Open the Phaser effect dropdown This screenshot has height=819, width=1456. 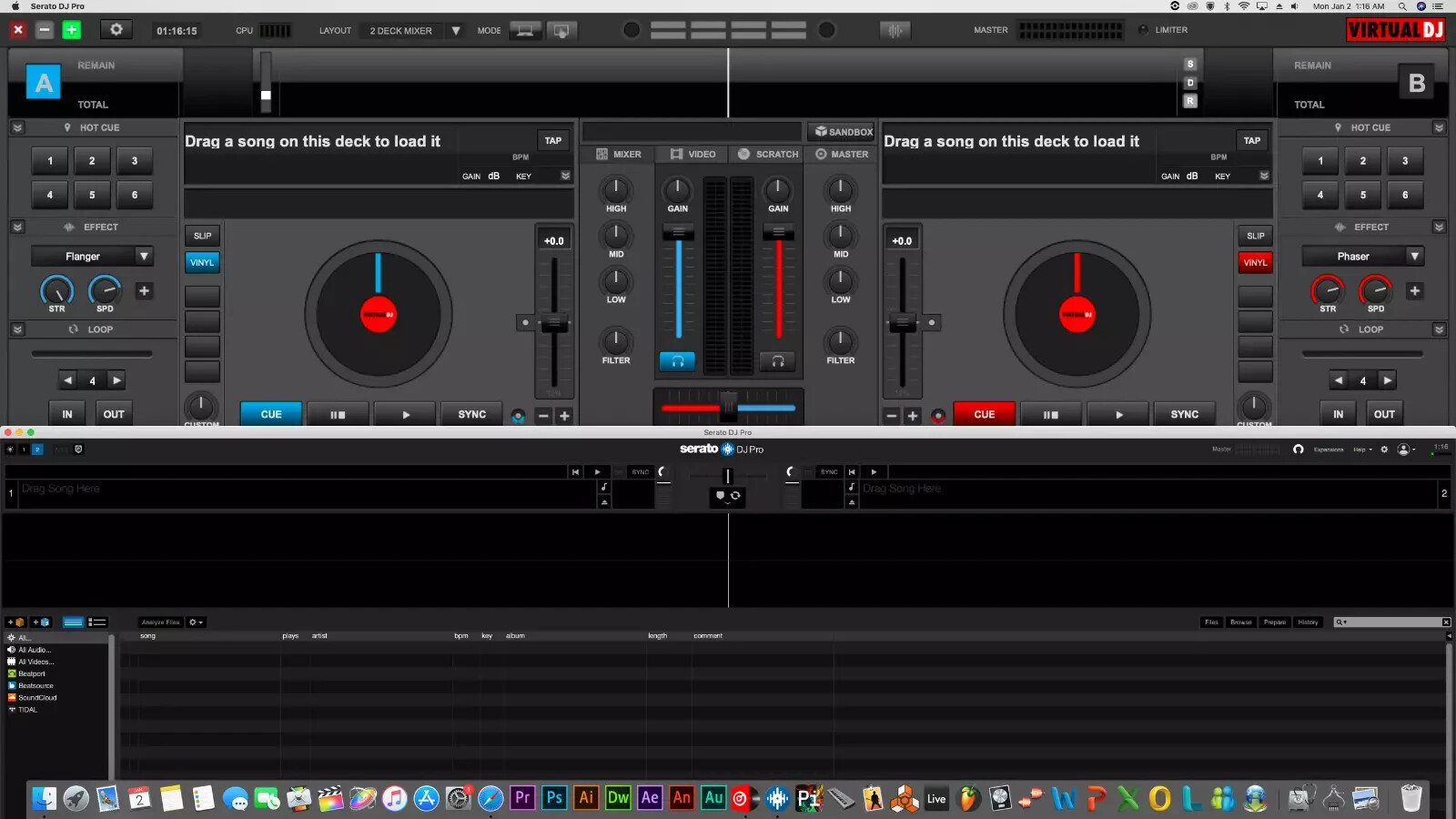pyautogui.click(x=1362, y=257)
